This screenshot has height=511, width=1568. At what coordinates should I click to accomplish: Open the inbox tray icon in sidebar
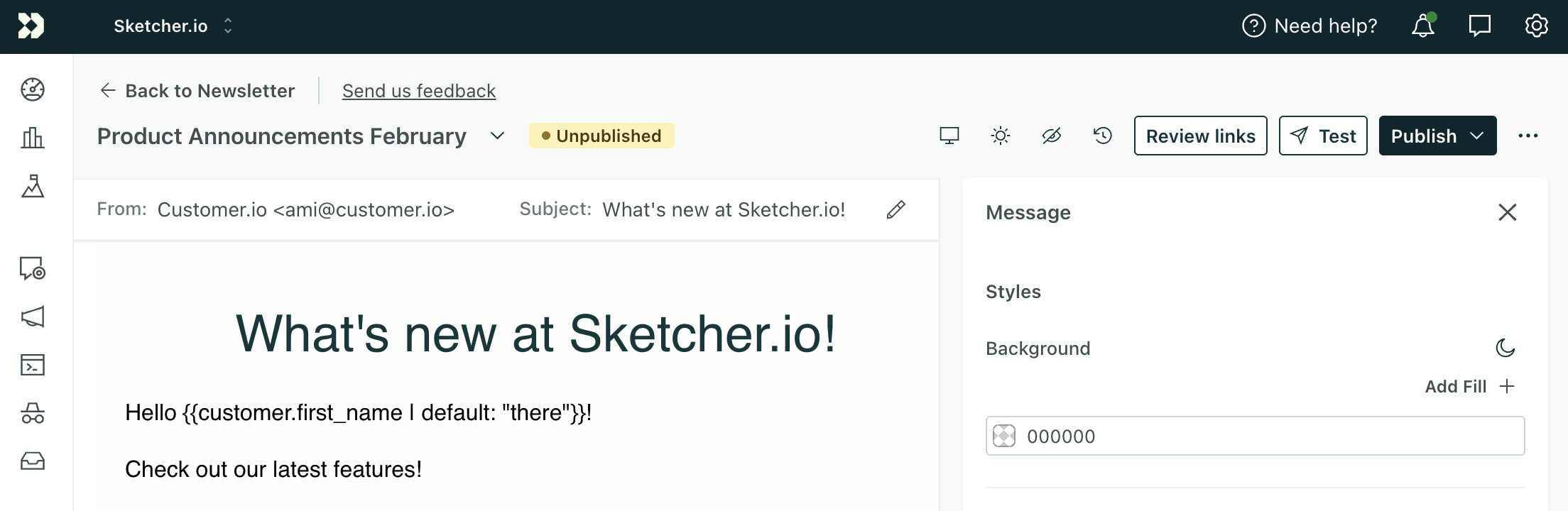point(33,461)
